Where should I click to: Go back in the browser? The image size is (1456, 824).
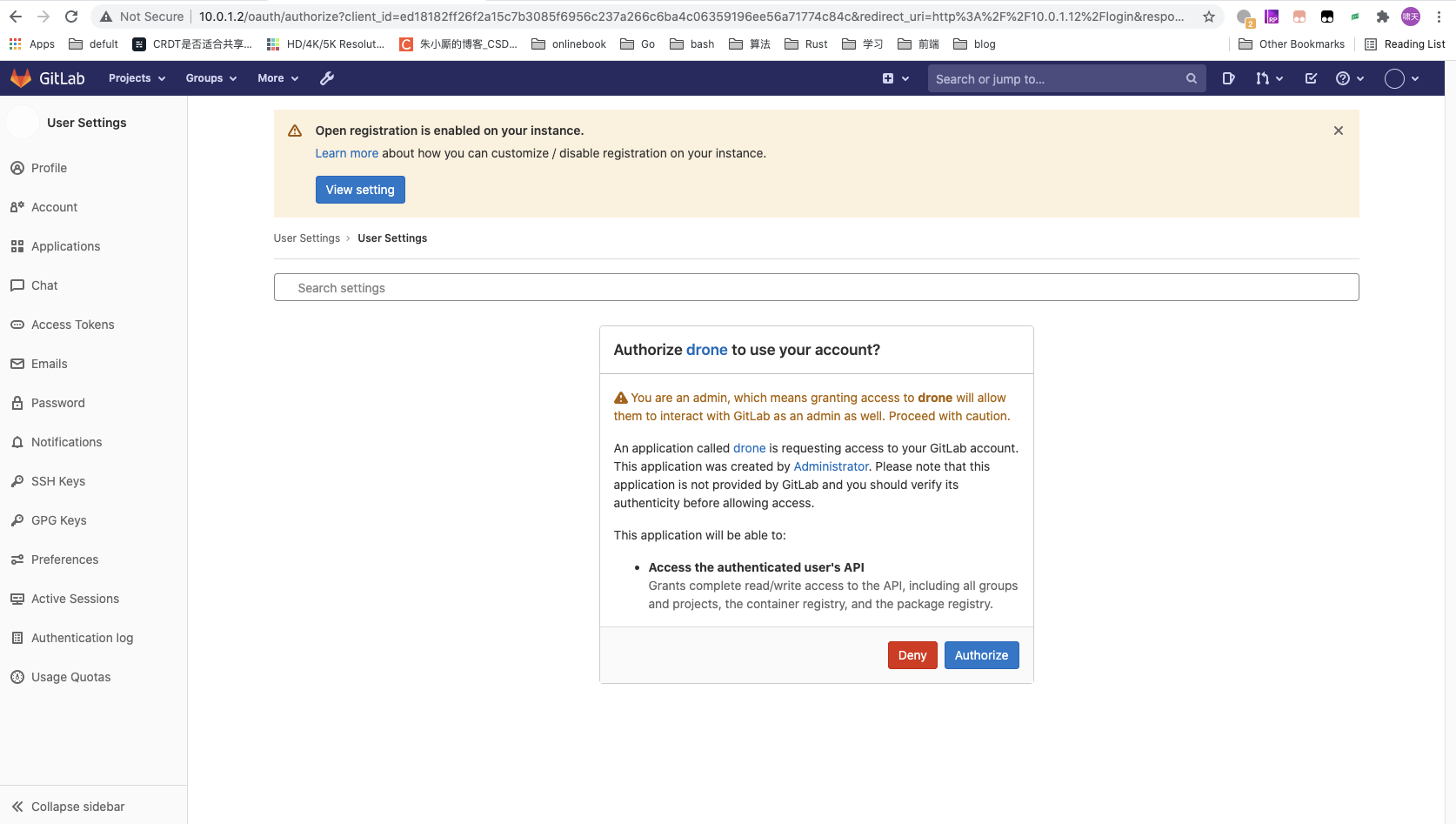point(16,17)
